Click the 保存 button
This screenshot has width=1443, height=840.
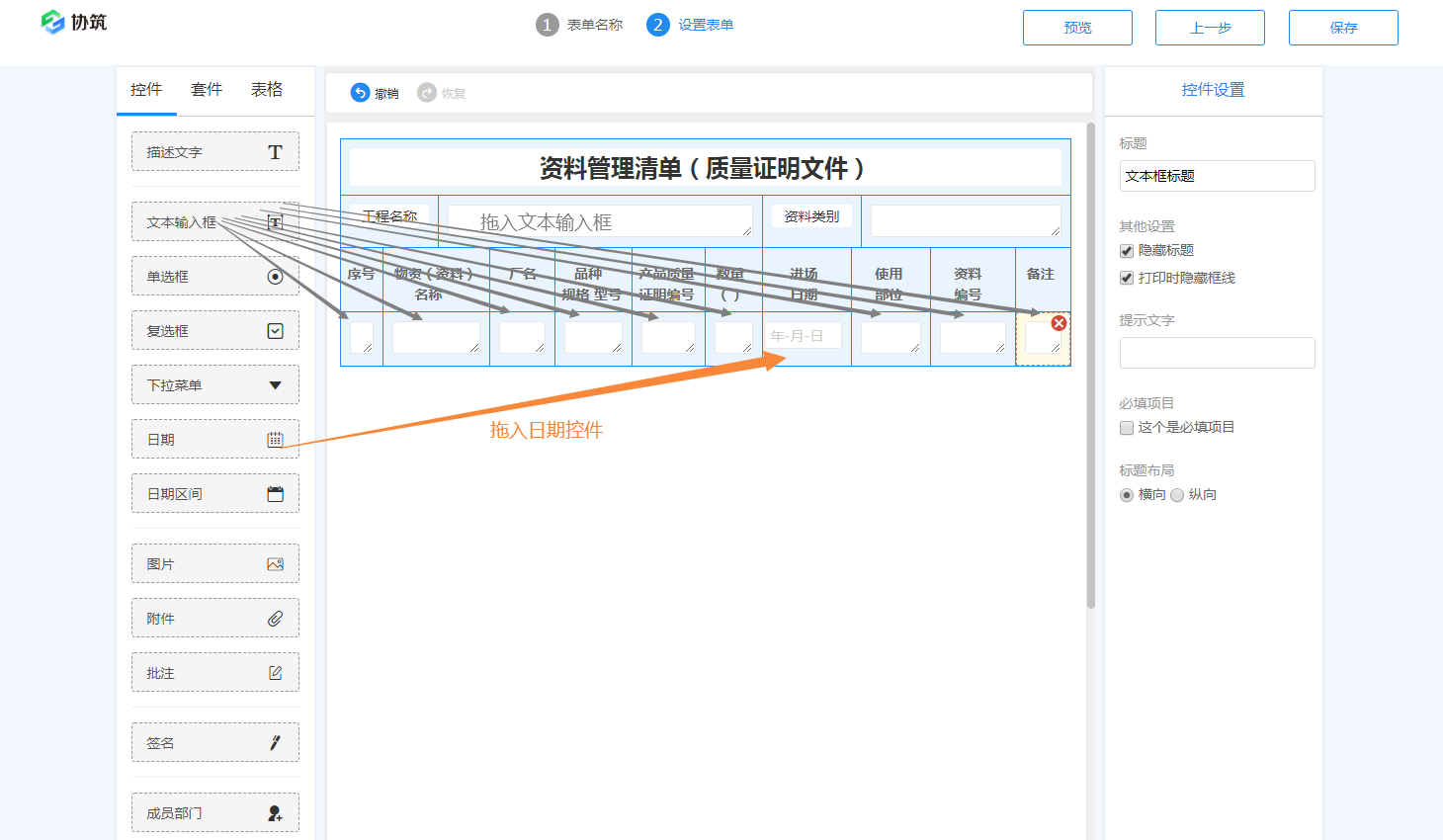tap(1342, 28)
